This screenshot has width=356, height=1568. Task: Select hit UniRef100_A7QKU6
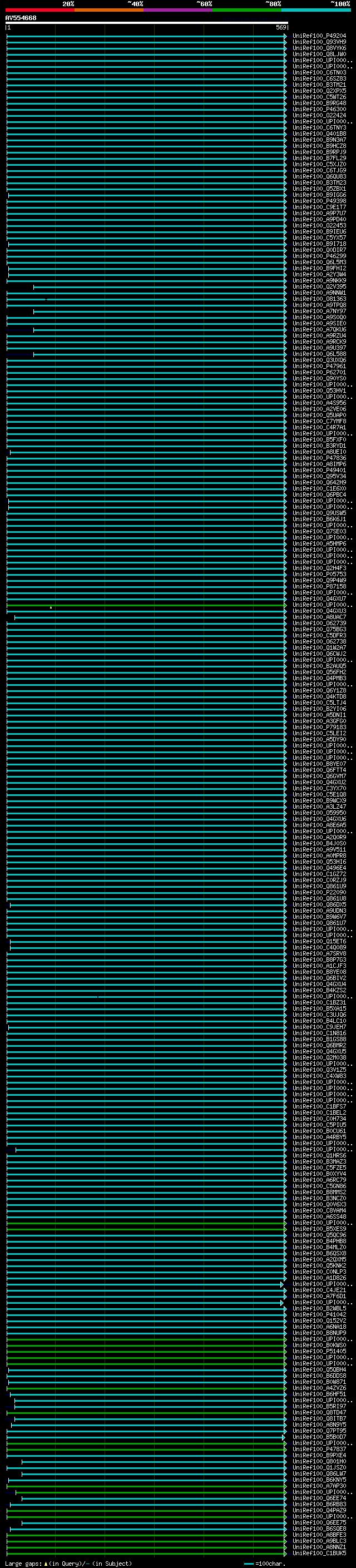click(319, 329)
